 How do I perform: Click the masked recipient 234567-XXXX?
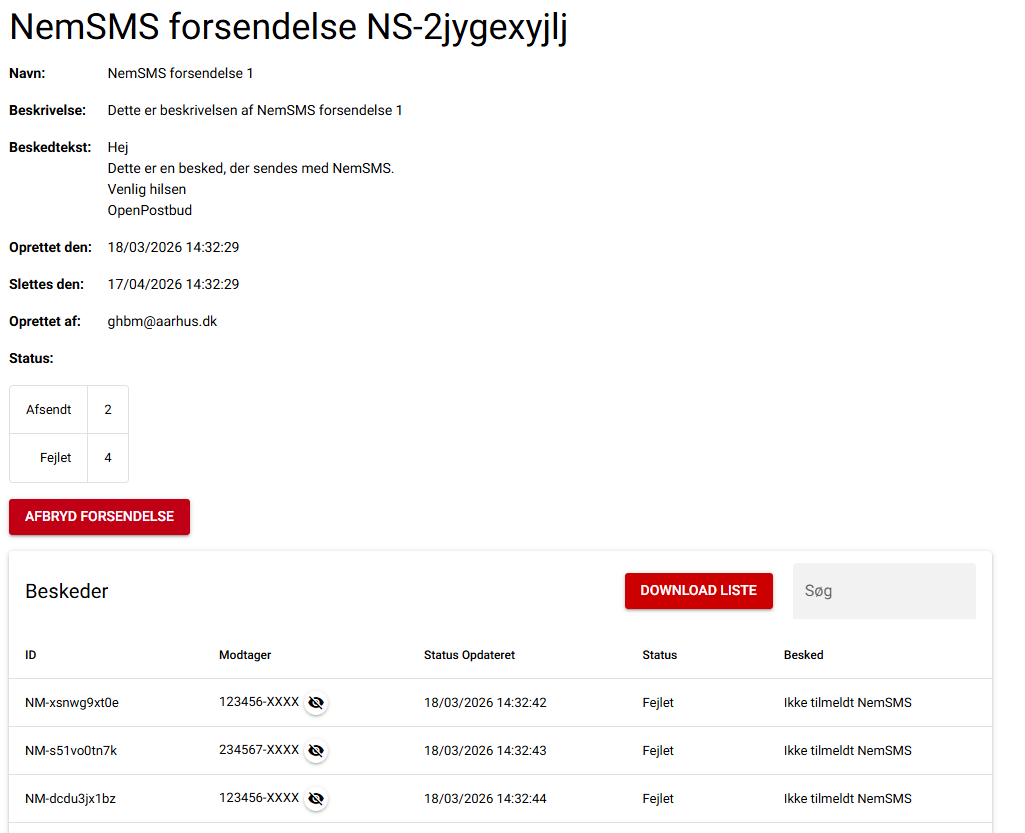pos(259,750)
